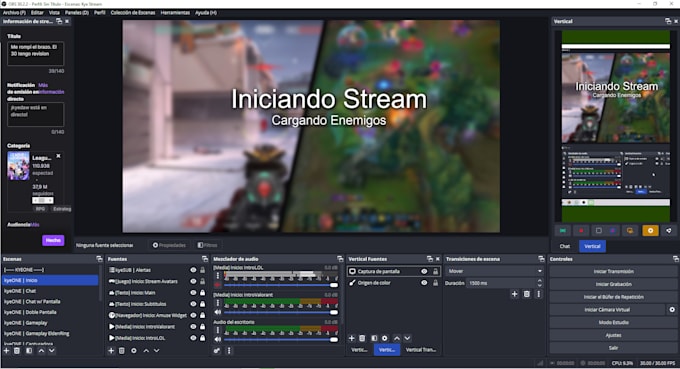The width and height of the screenshot is (680, 369).
Task: Open Herramientas menu
Action: [175, 13]
